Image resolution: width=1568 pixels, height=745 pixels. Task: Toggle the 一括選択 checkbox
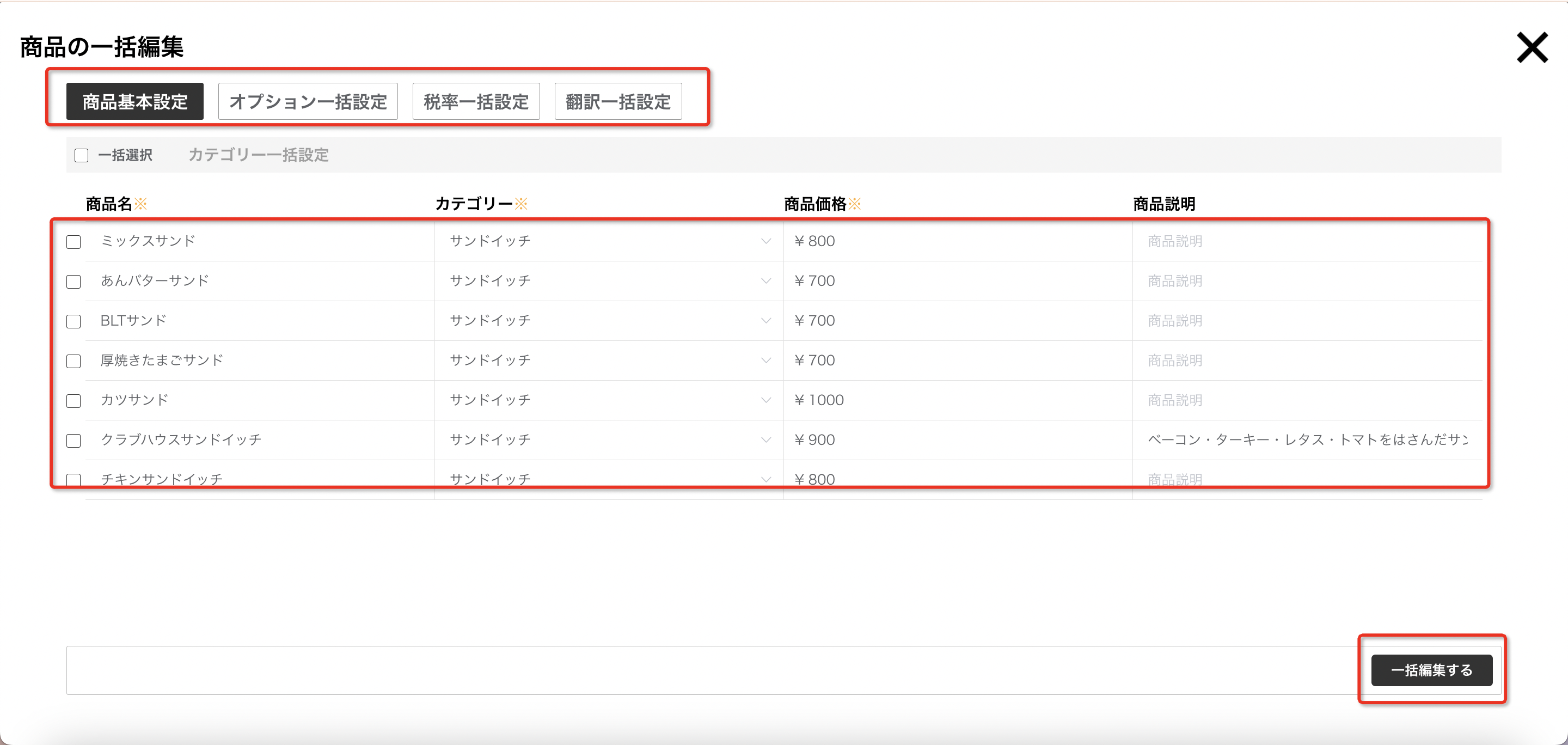click(82, 155)
